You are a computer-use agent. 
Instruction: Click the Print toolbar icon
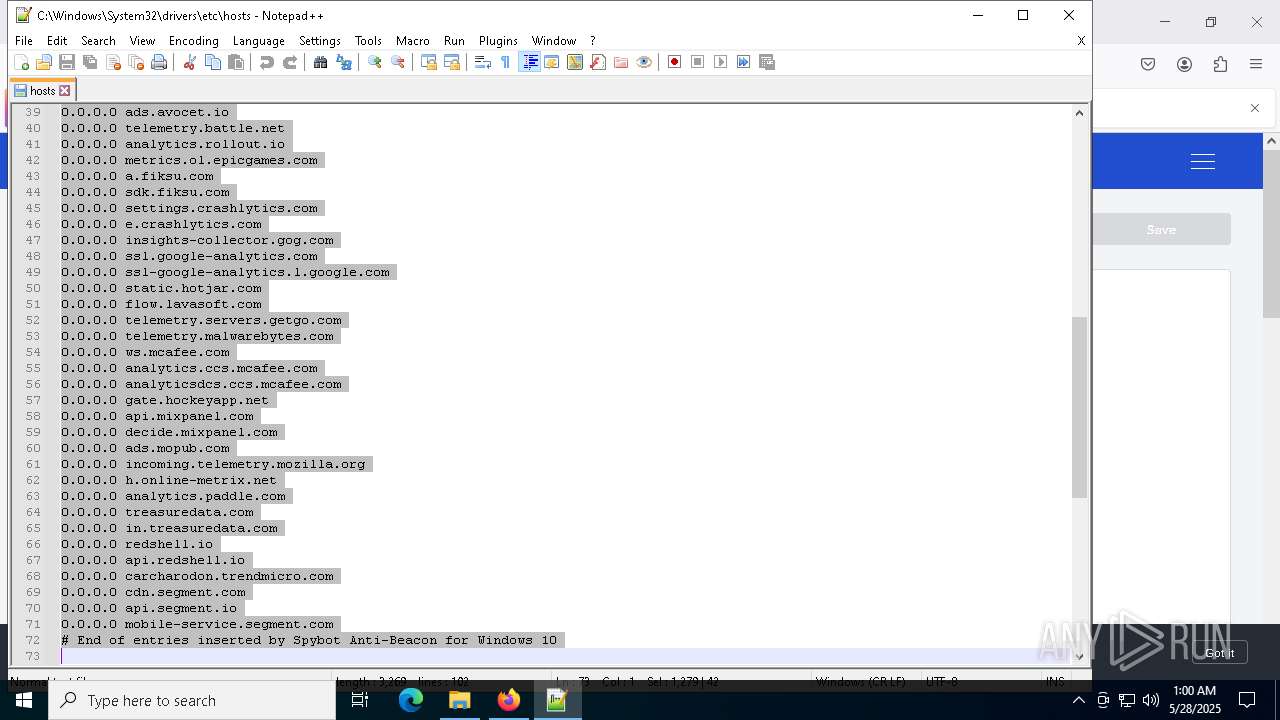159,62
